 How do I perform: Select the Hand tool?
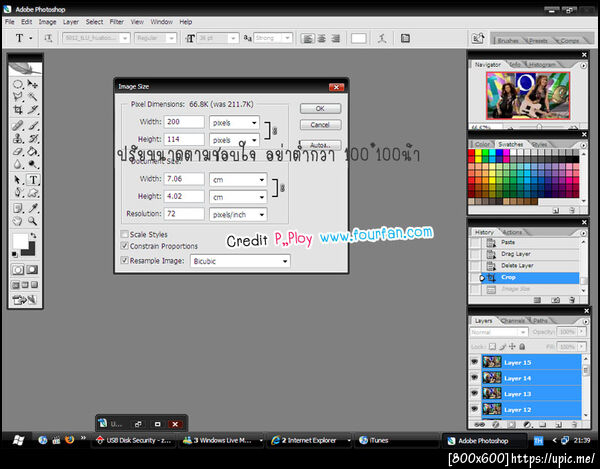[18, 221]
